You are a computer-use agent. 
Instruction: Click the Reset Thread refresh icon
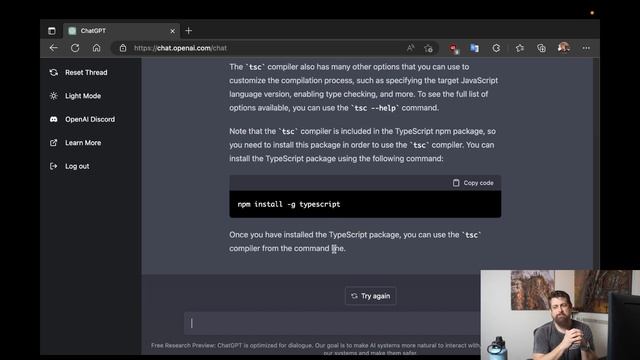pos(53,73)
